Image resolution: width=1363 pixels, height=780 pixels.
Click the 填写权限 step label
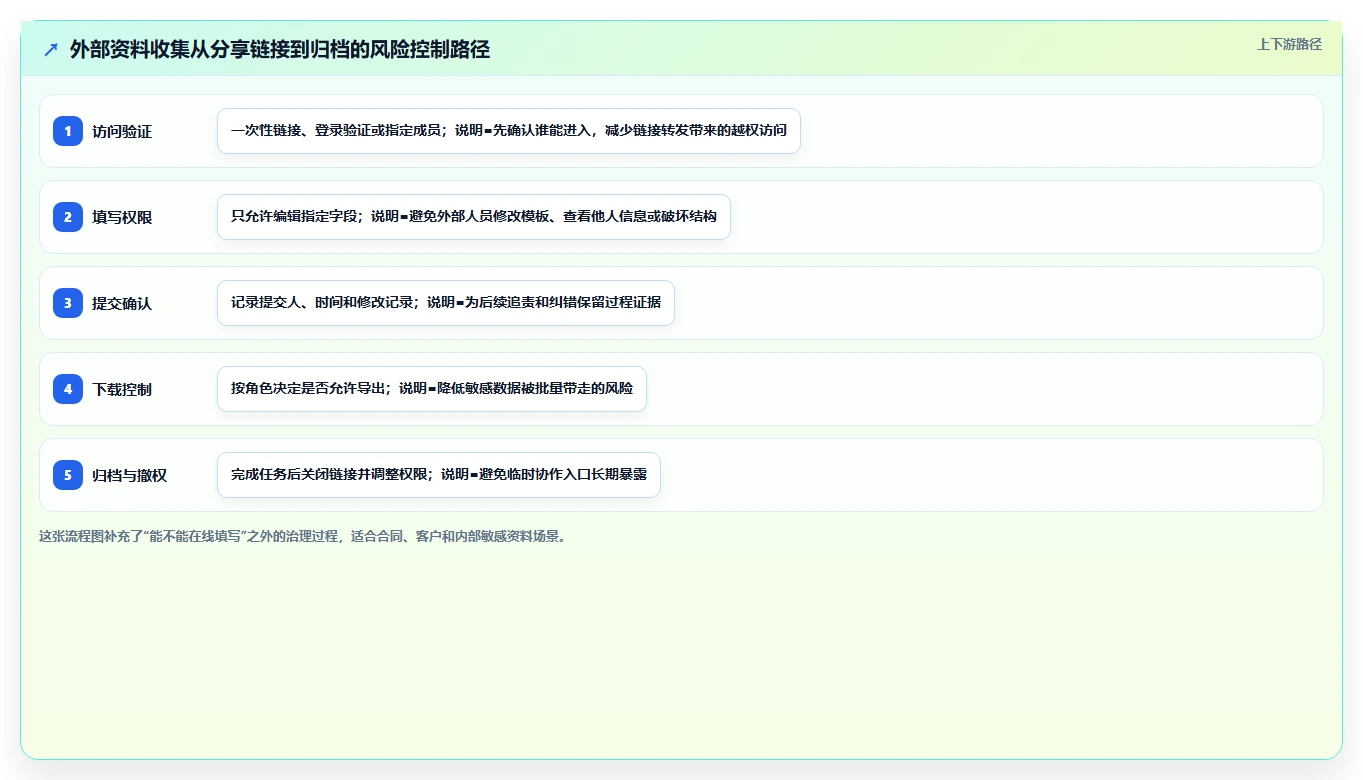point(122,217)
